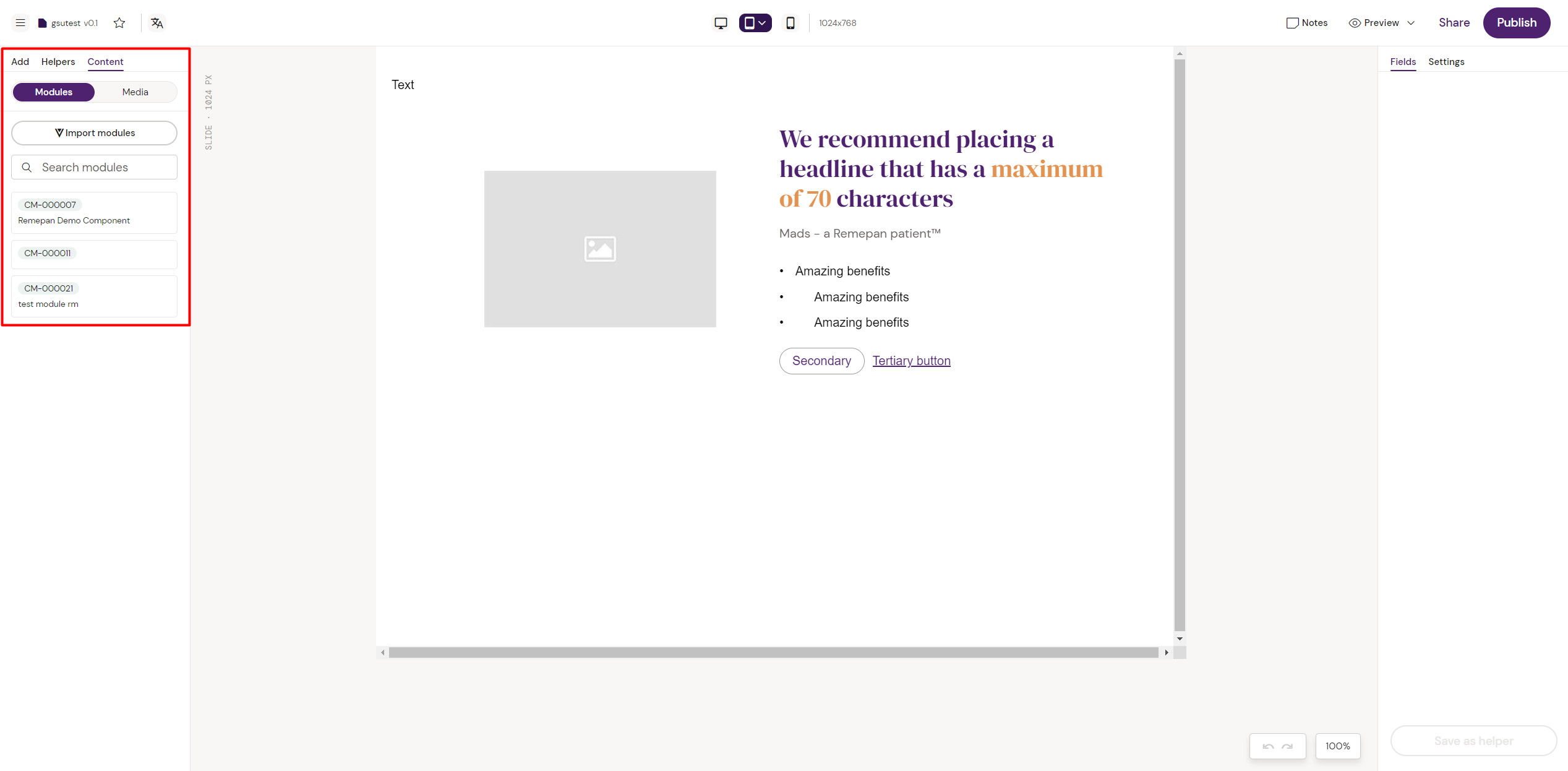Click the Import modules button
The height and width of the screenshot is (771, 1568).
(94, 133)
